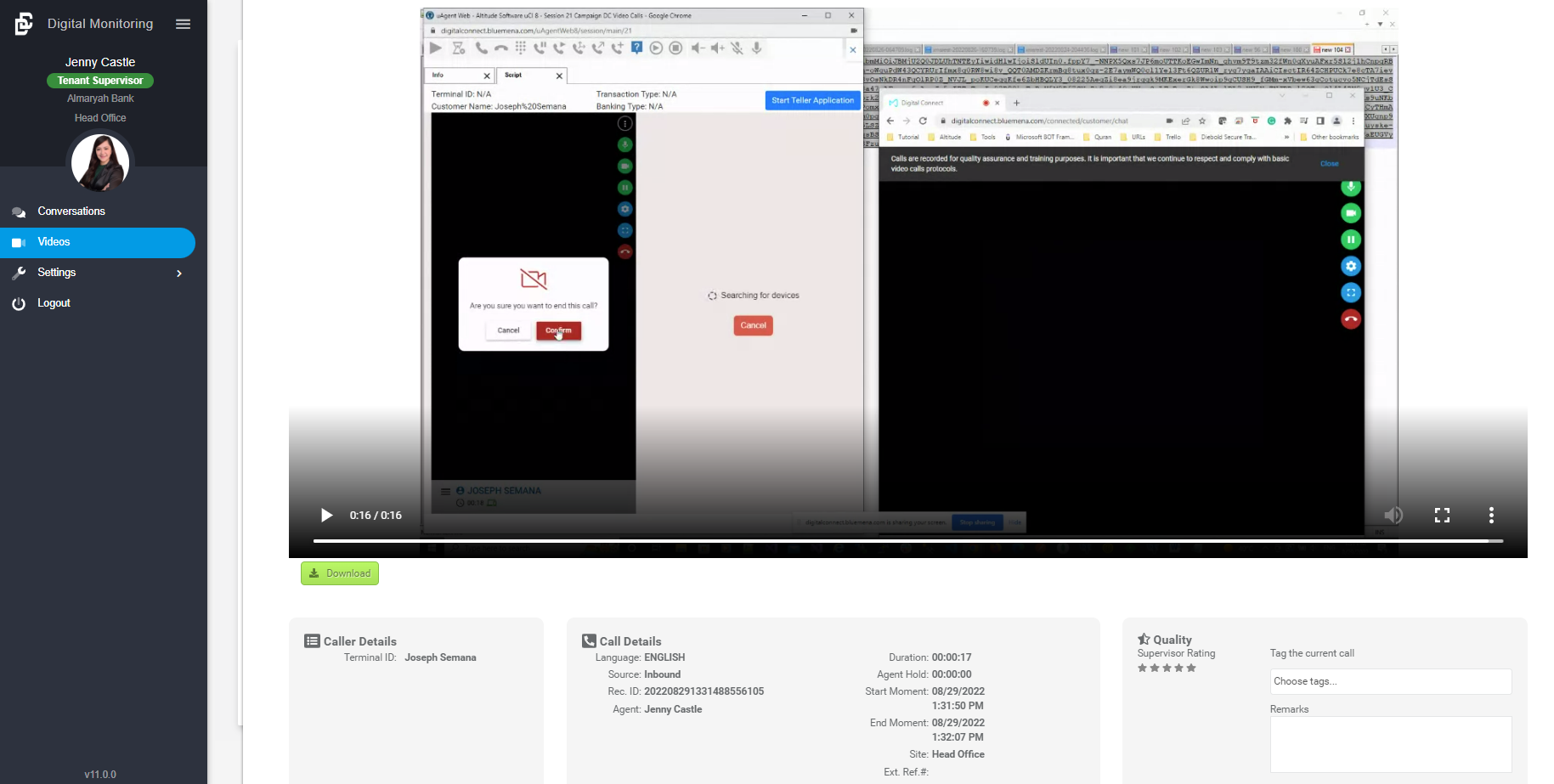Play the recorded video
The height and width of the screenshot is (784, 1554).
pyautogui.click(x=326, y=516)
